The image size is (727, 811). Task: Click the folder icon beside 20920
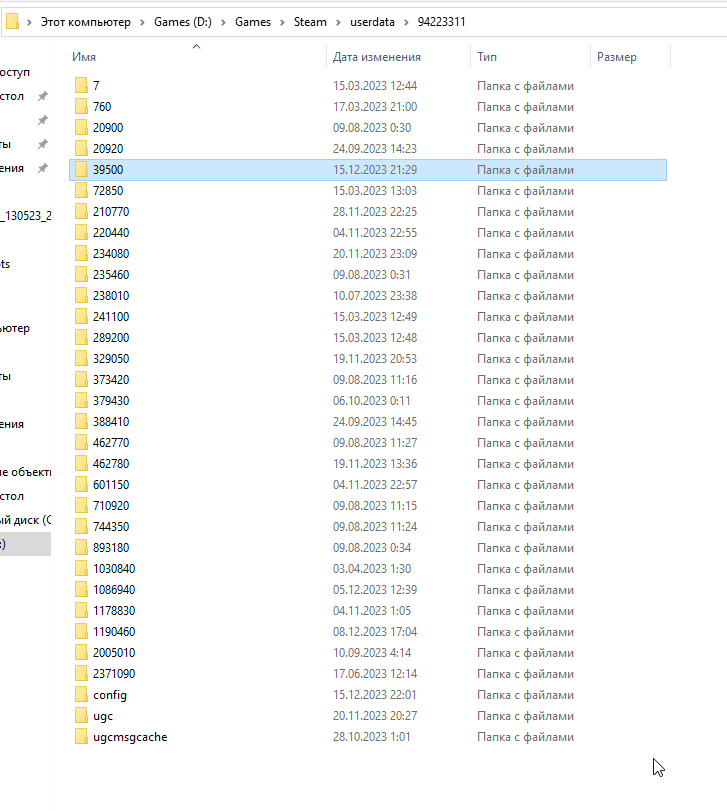81,148
